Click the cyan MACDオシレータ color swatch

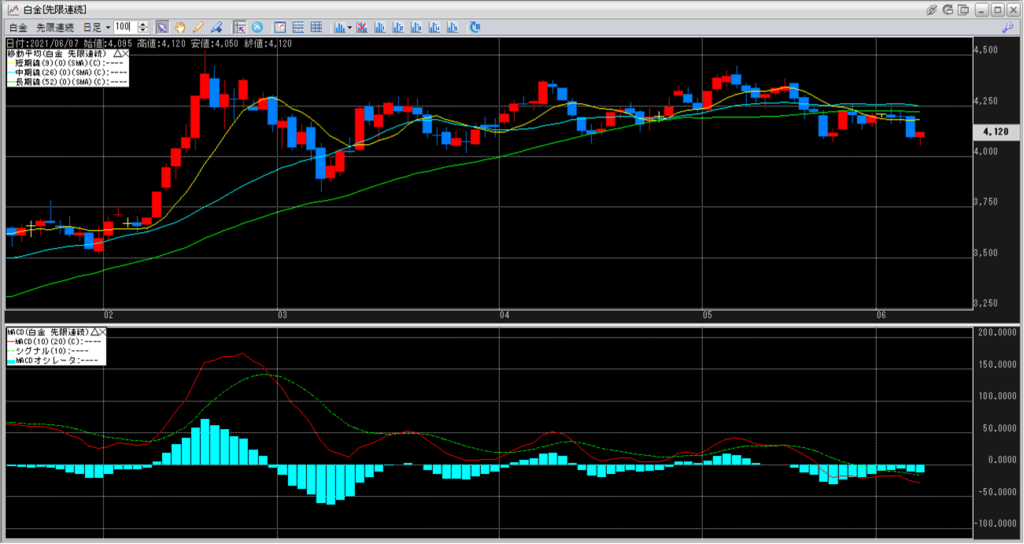[10, 361]
